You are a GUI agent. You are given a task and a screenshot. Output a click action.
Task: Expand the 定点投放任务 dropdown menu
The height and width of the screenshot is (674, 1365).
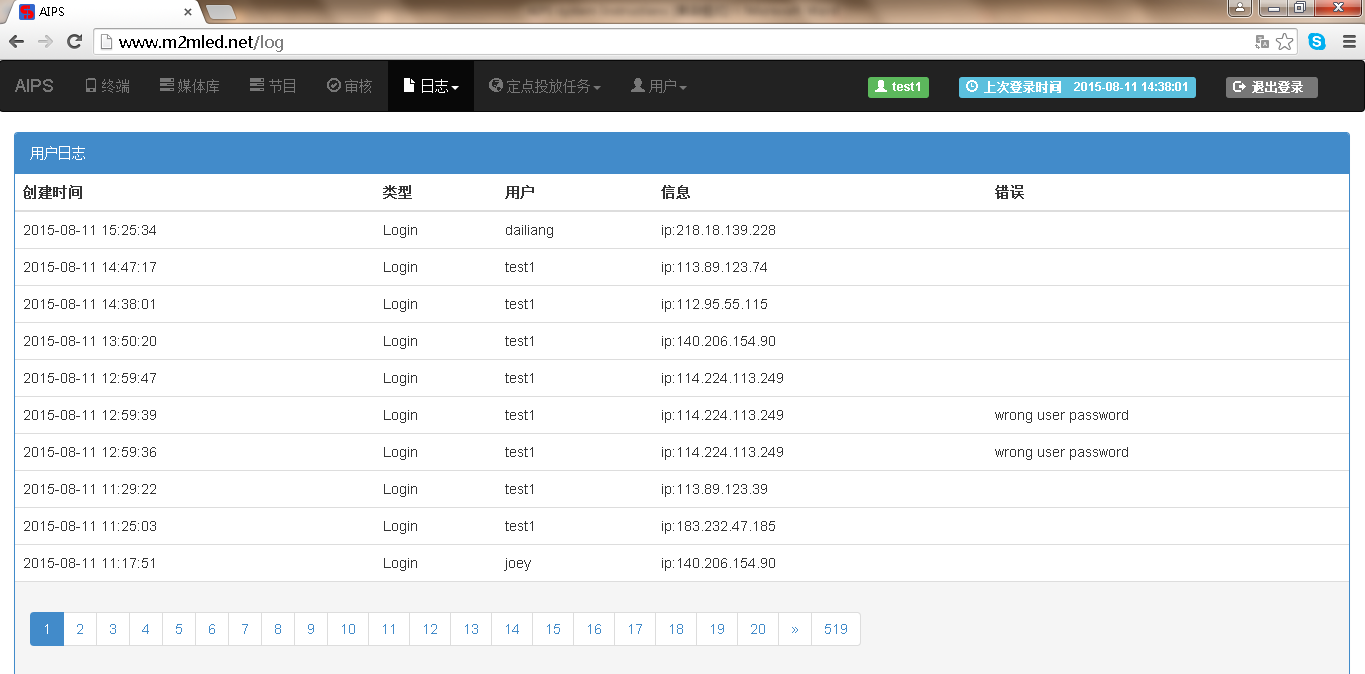[545, 86]
